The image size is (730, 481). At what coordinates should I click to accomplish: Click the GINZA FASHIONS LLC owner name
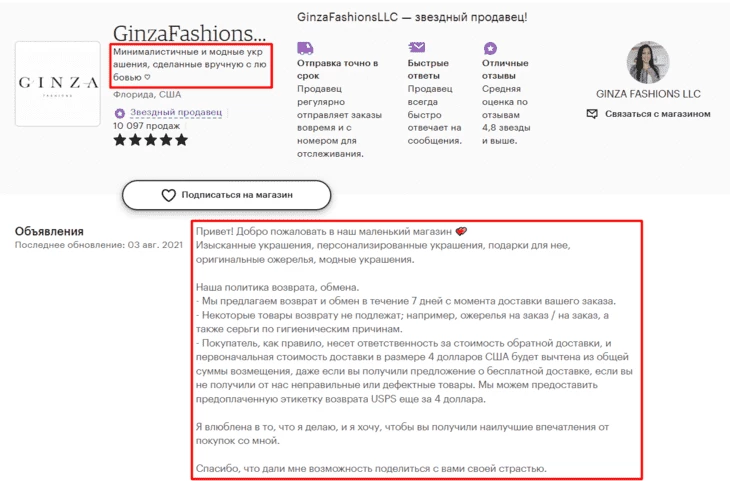pos(648,94)
